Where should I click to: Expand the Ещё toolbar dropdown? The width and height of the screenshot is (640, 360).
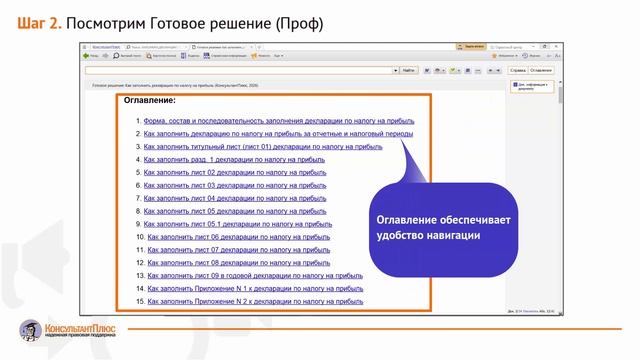click(278, 56)
